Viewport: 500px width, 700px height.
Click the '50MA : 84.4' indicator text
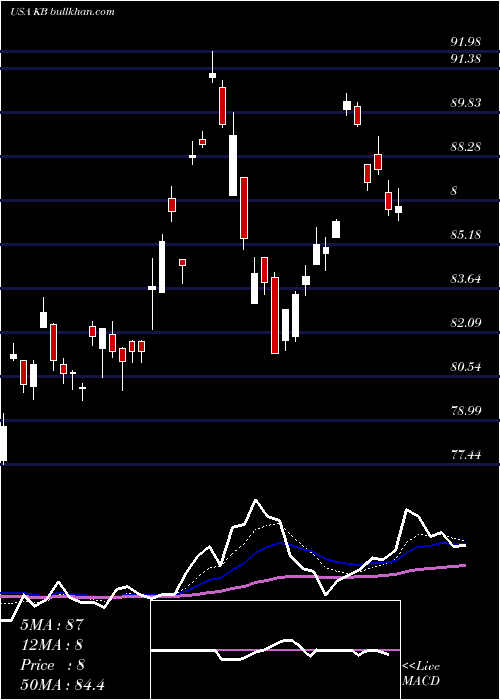[62, 685]
